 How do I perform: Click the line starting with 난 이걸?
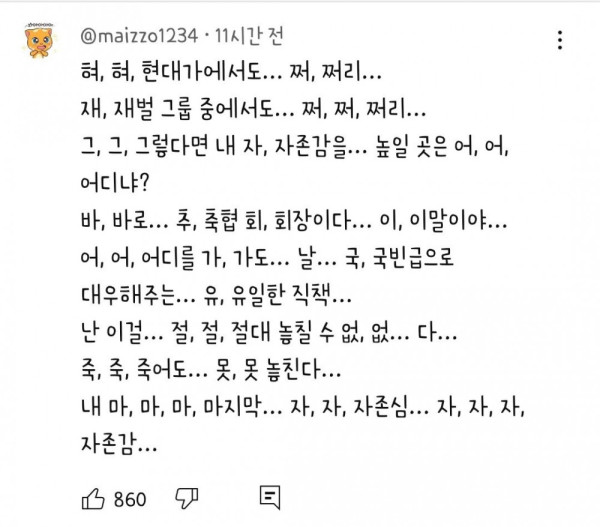point(269,332)
